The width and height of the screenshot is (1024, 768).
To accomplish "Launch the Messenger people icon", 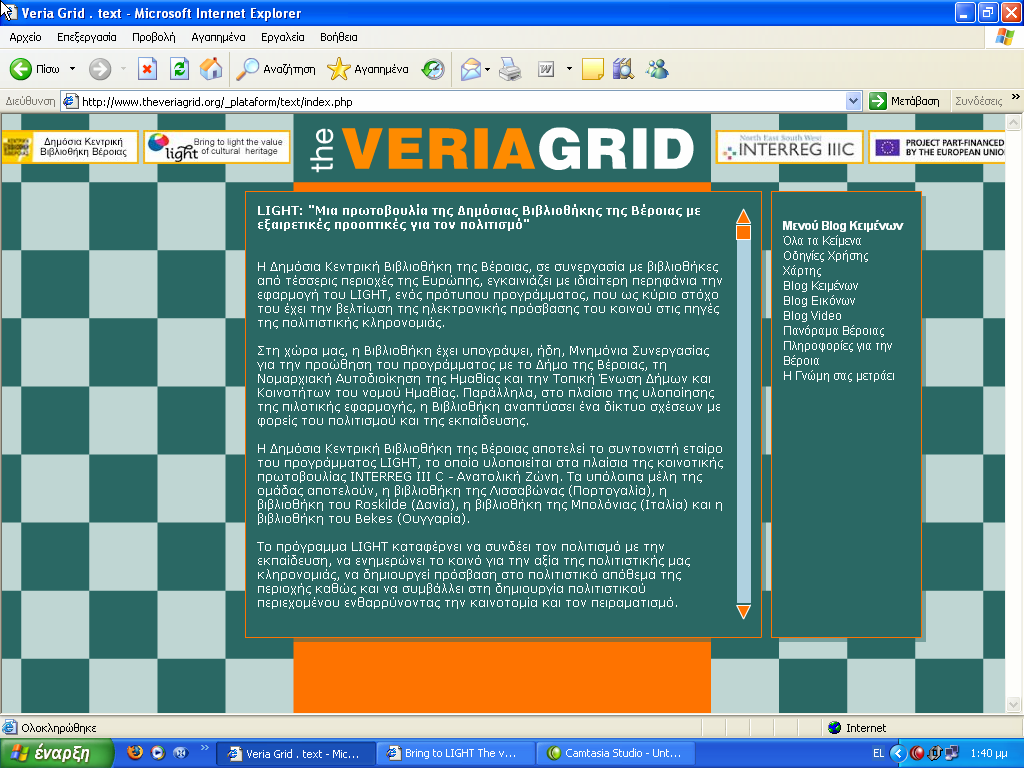I will coord(657,69).
